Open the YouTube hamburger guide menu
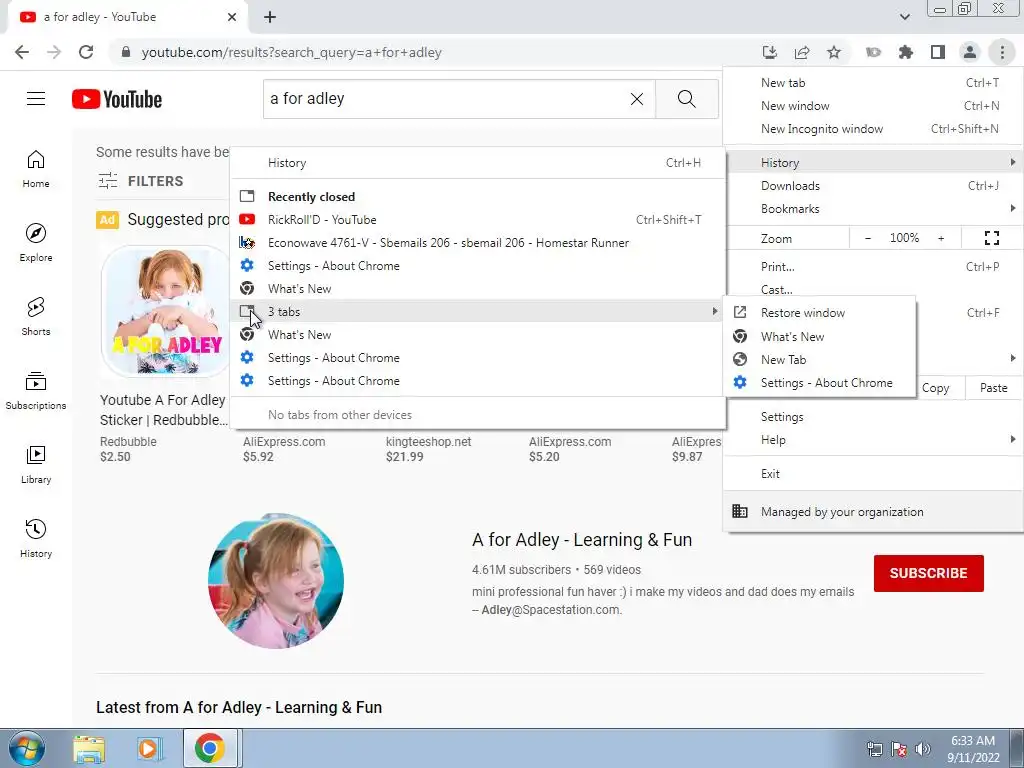Image resolution: width=1024 pixels, height=768 pixels. pos(36,99)
